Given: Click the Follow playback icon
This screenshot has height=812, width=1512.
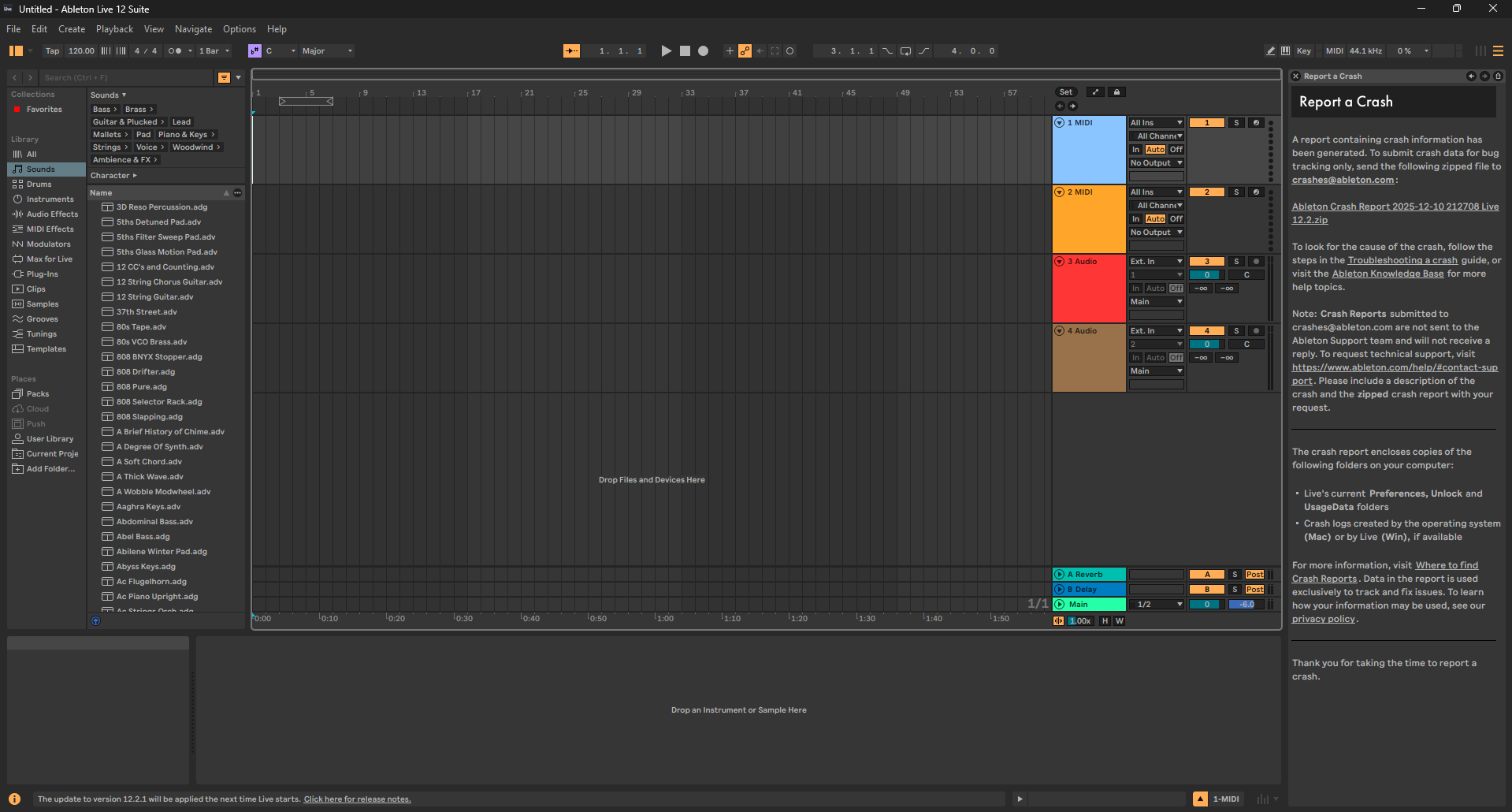Looking at the screenshot, I should tap(572, 51).
